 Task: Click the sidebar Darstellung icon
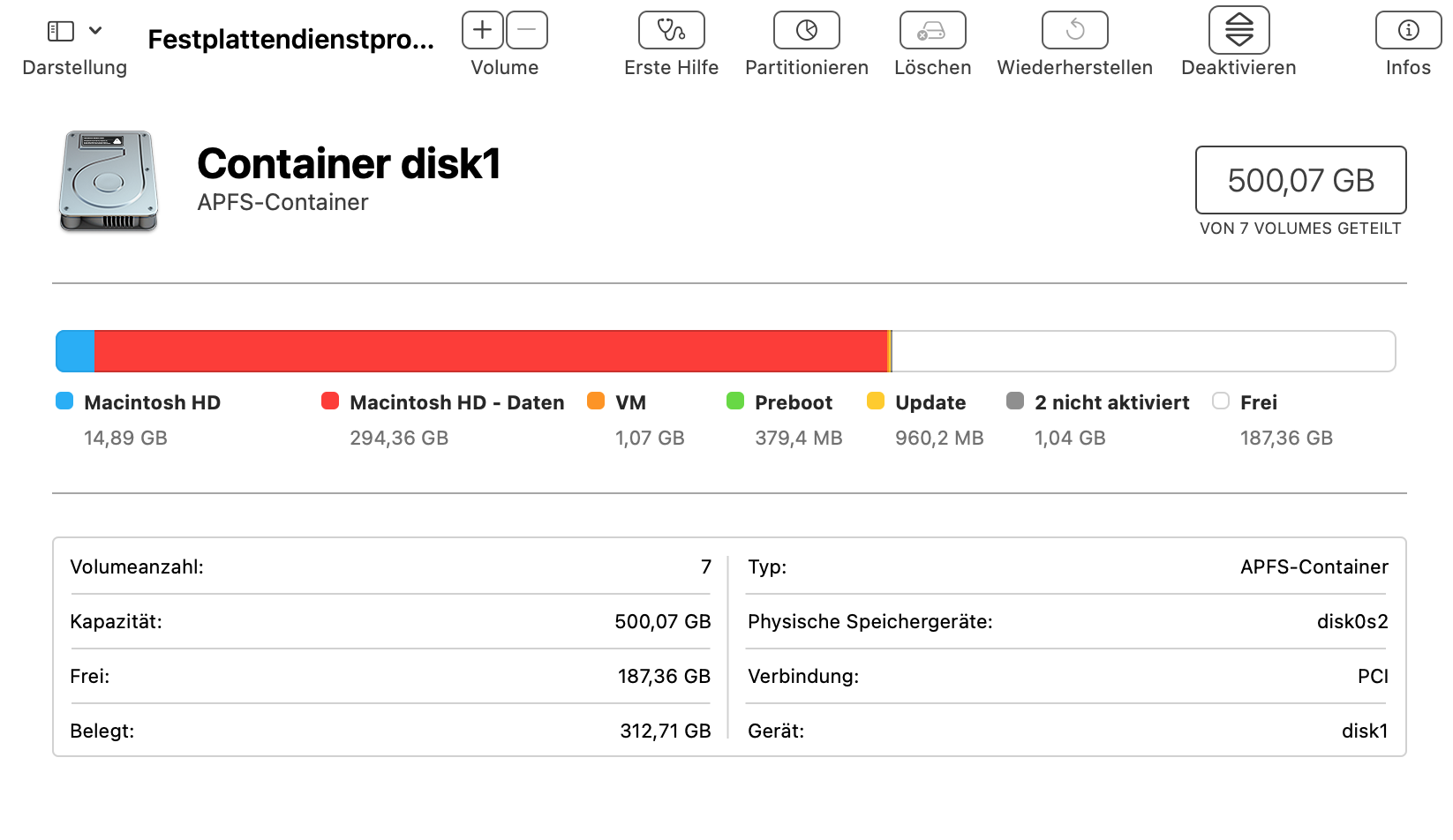(x=60, y=32)
